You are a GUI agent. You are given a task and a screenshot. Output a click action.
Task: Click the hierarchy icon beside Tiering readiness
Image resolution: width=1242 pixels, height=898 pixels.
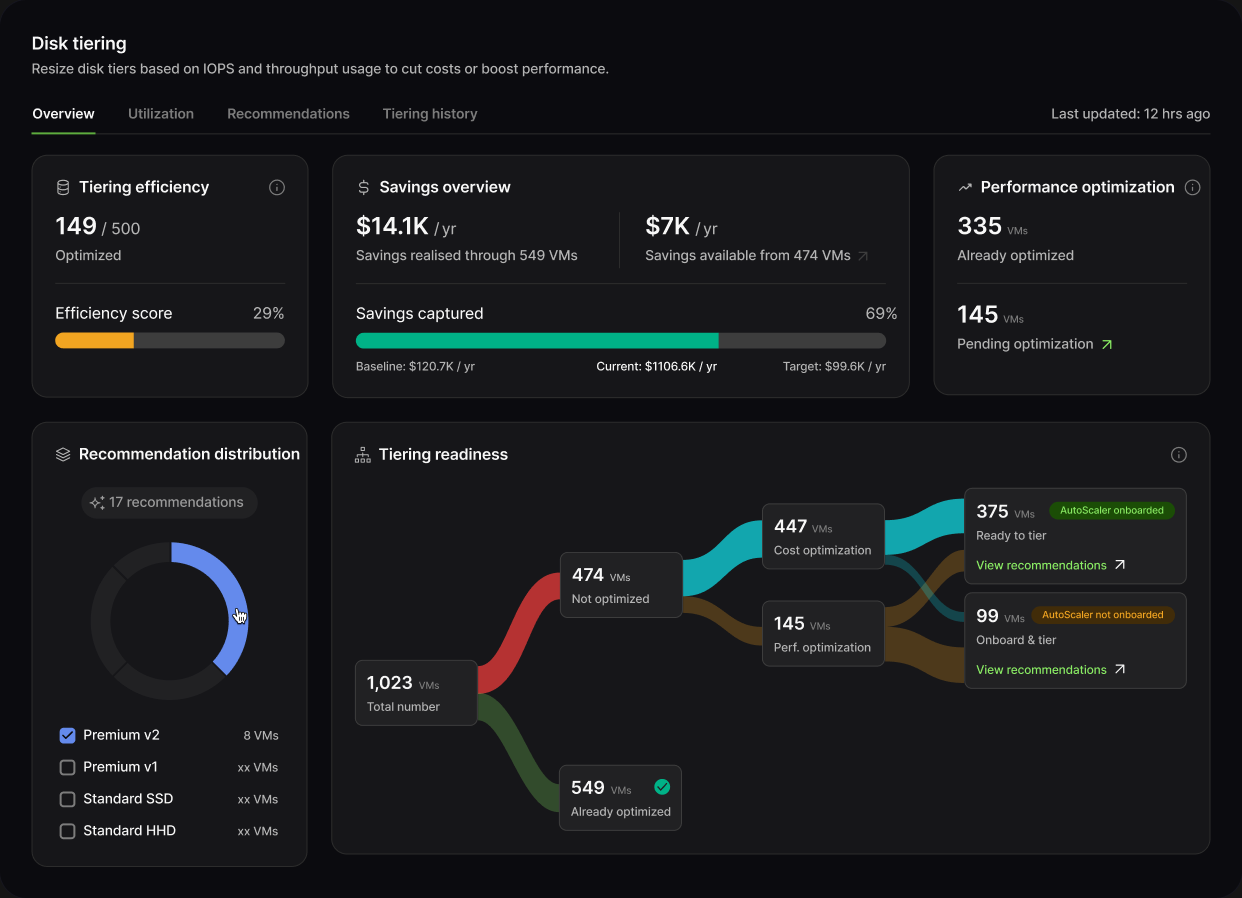click(x=363, y=455)
